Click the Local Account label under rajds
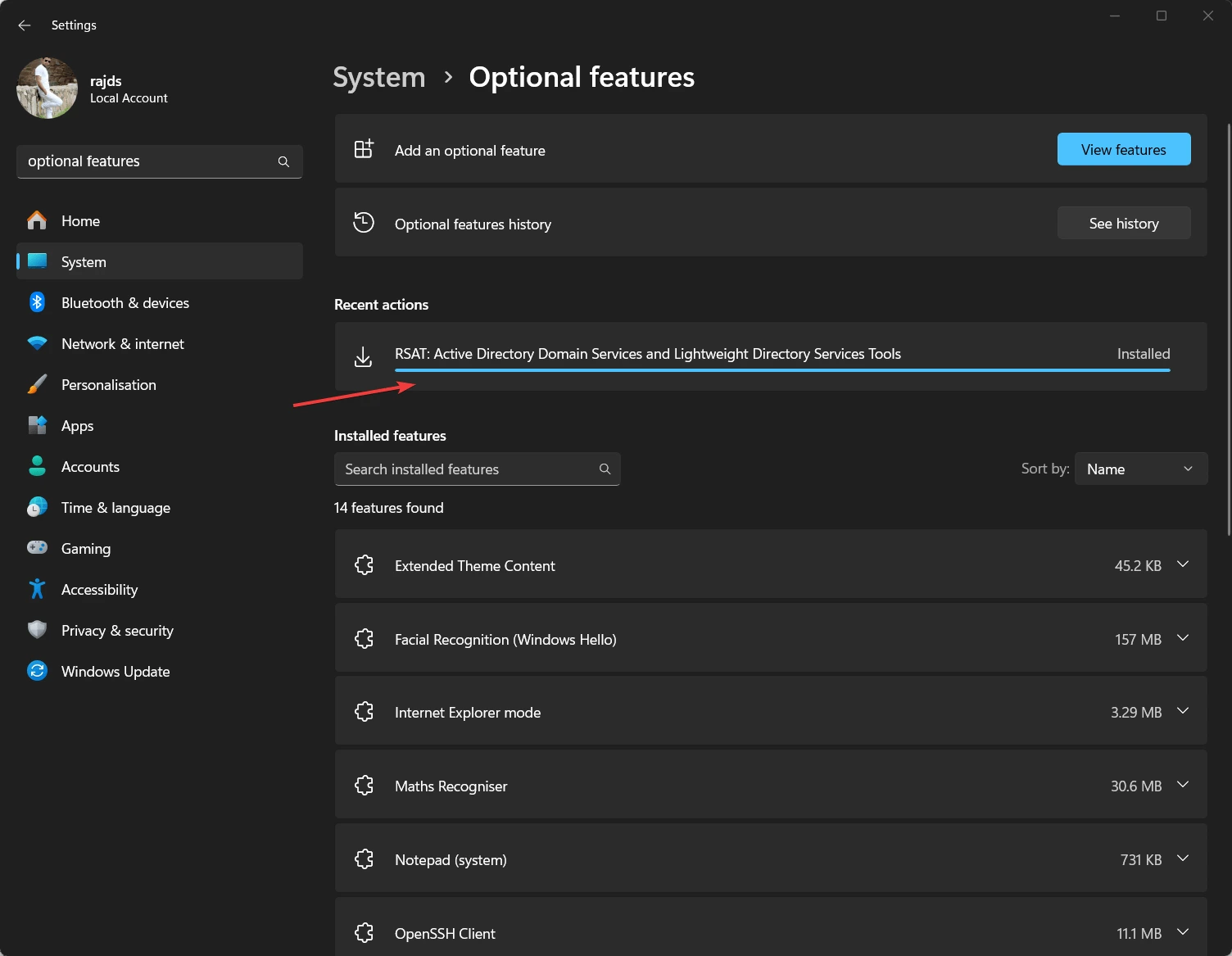This screenshot has height=956, width=1232. point(129,97)
